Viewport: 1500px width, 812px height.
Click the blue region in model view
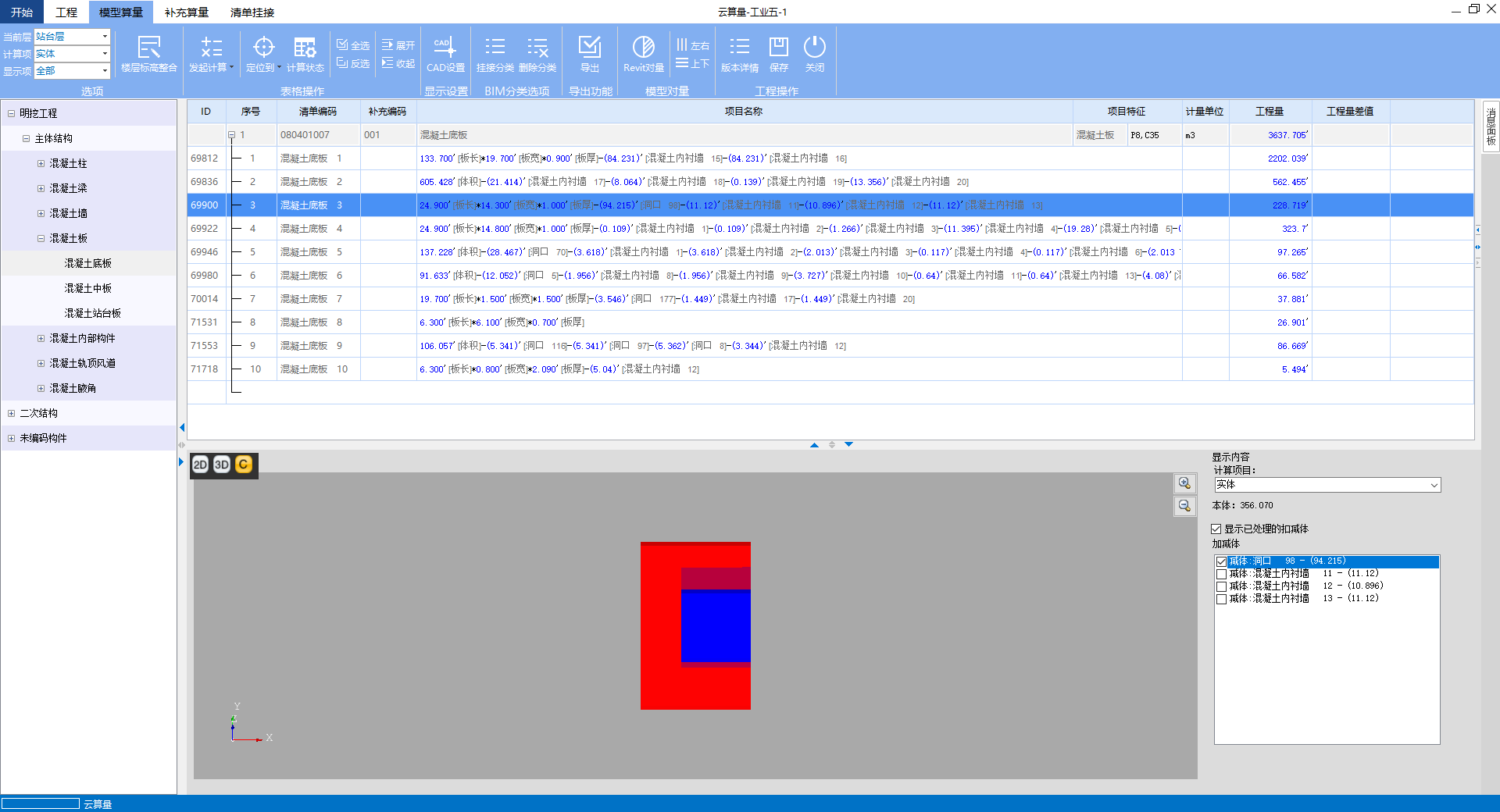point(715,625)
